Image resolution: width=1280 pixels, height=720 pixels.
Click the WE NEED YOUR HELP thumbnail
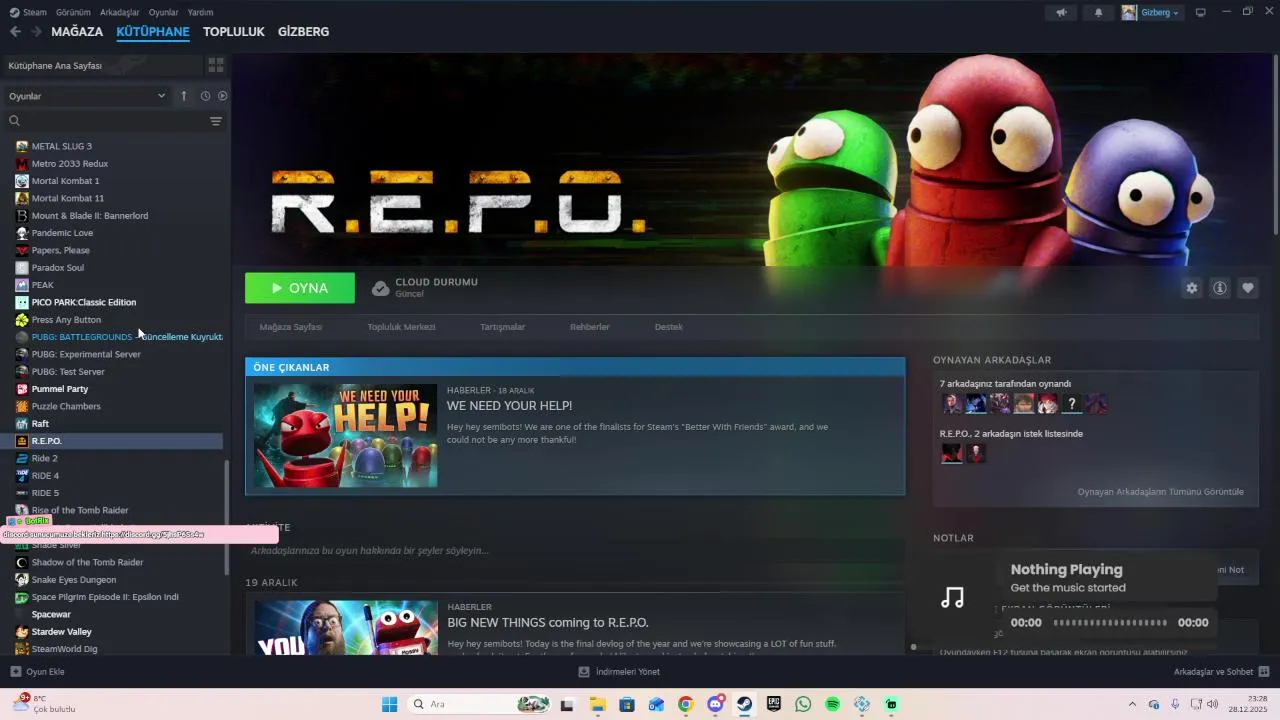pyautogui.click(x=345, y=436)
